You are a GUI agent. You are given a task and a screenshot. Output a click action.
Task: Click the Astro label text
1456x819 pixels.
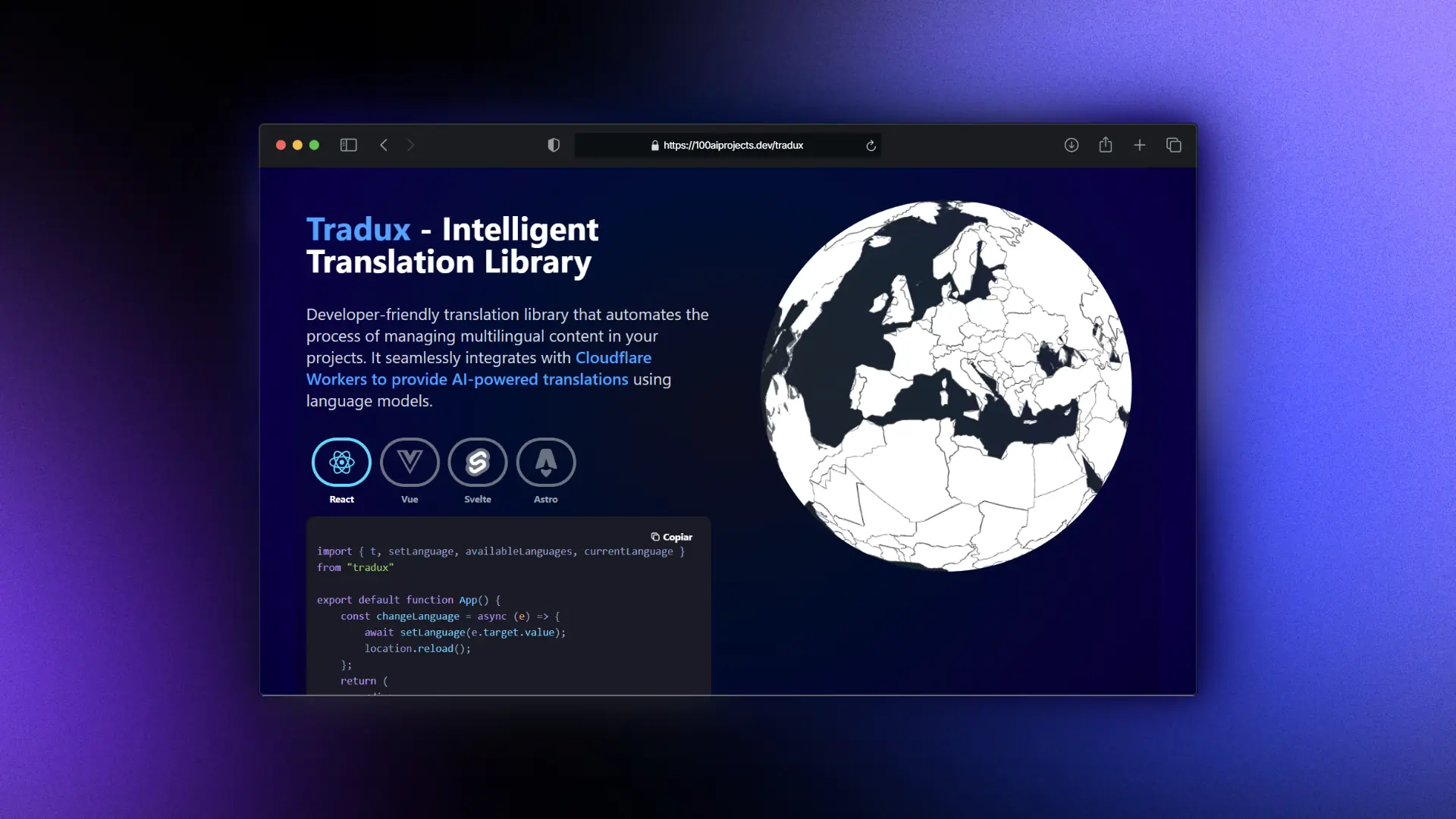click(x=546, y=500)
